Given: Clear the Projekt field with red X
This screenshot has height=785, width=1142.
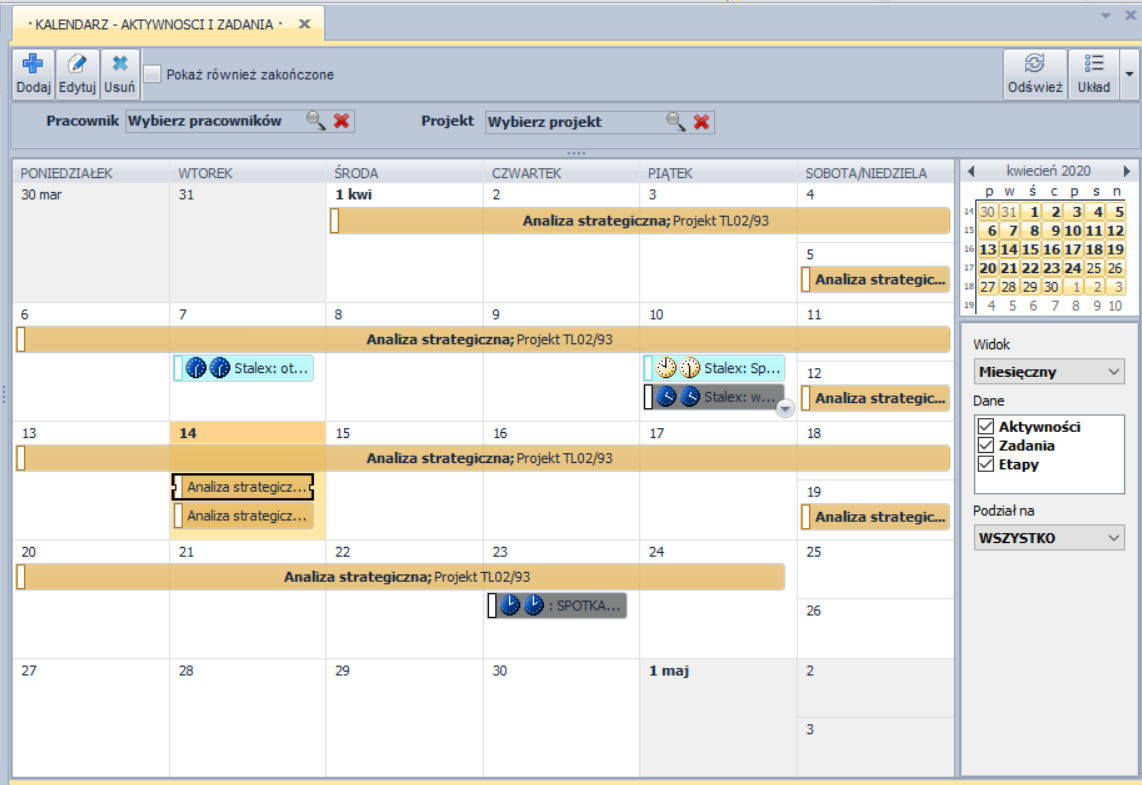Looking at the screenshot, I should coord(702,122).
